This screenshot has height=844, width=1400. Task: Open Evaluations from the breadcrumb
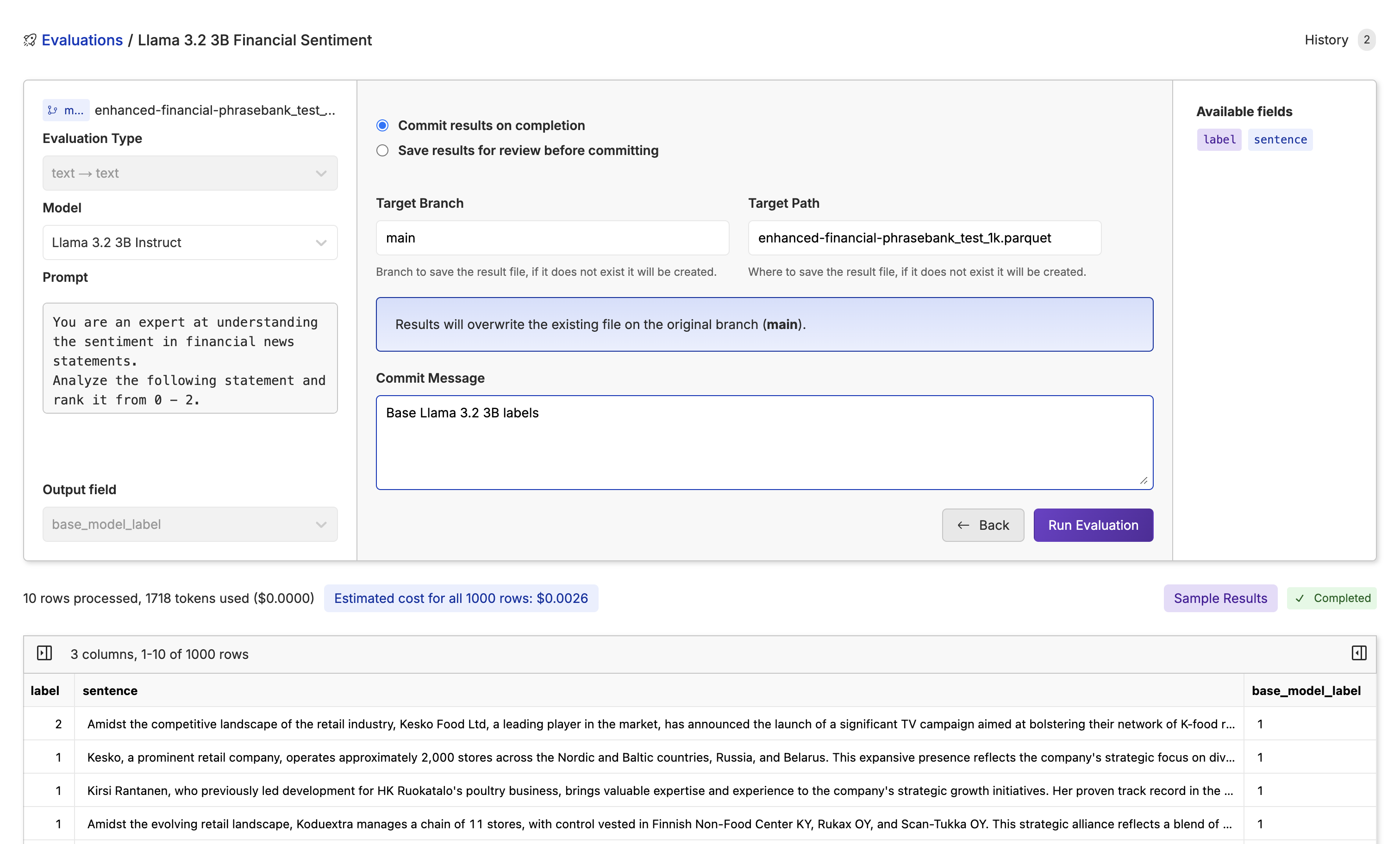tap(82, 40)
